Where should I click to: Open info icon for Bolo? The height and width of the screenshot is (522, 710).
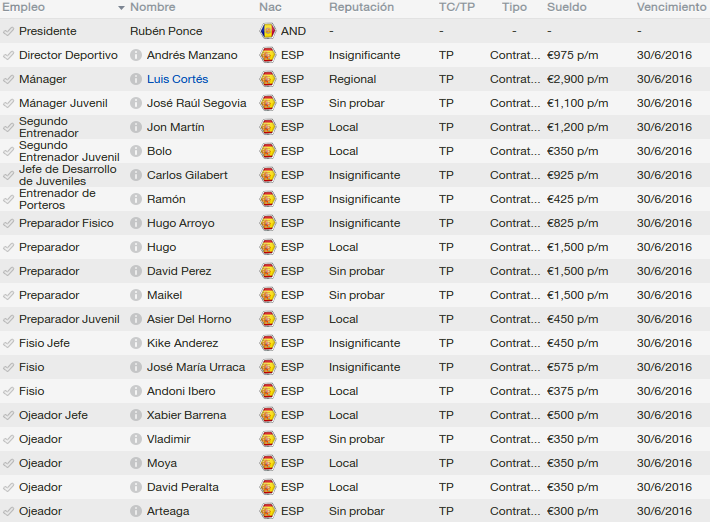(x=135, y=151)
